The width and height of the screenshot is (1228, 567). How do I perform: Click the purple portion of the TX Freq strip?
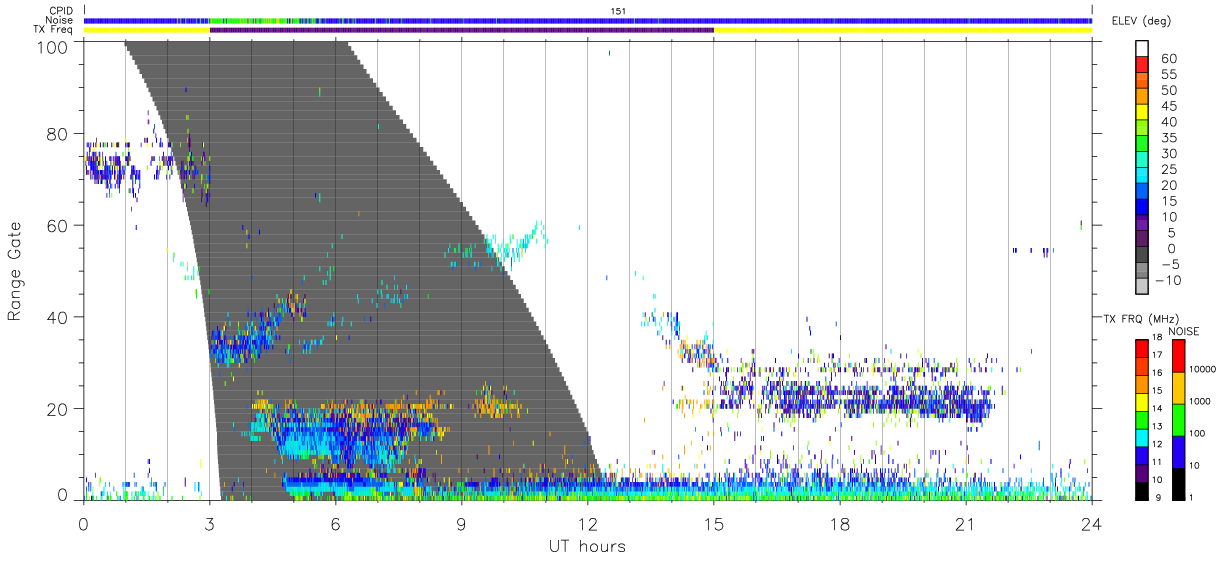point(462,30)
